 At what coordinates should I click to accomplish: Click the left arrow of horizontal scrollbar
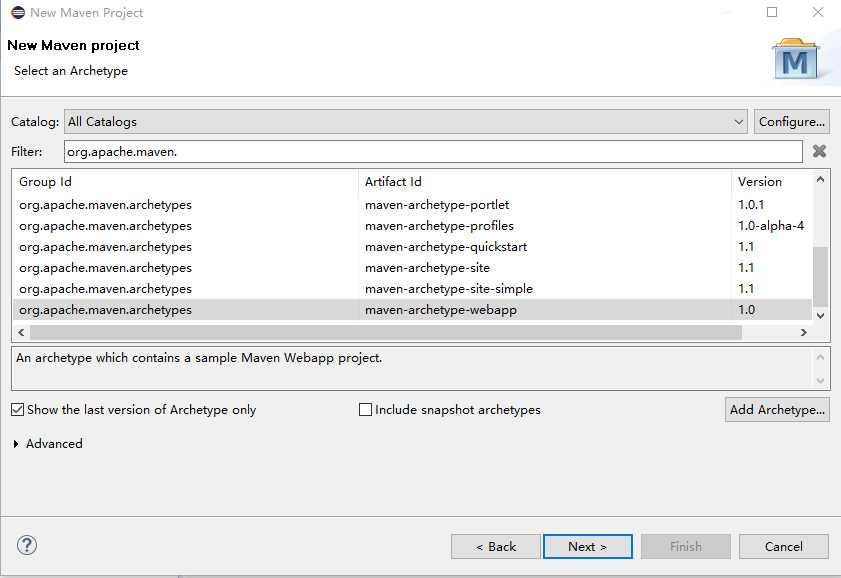coord(21,332)
